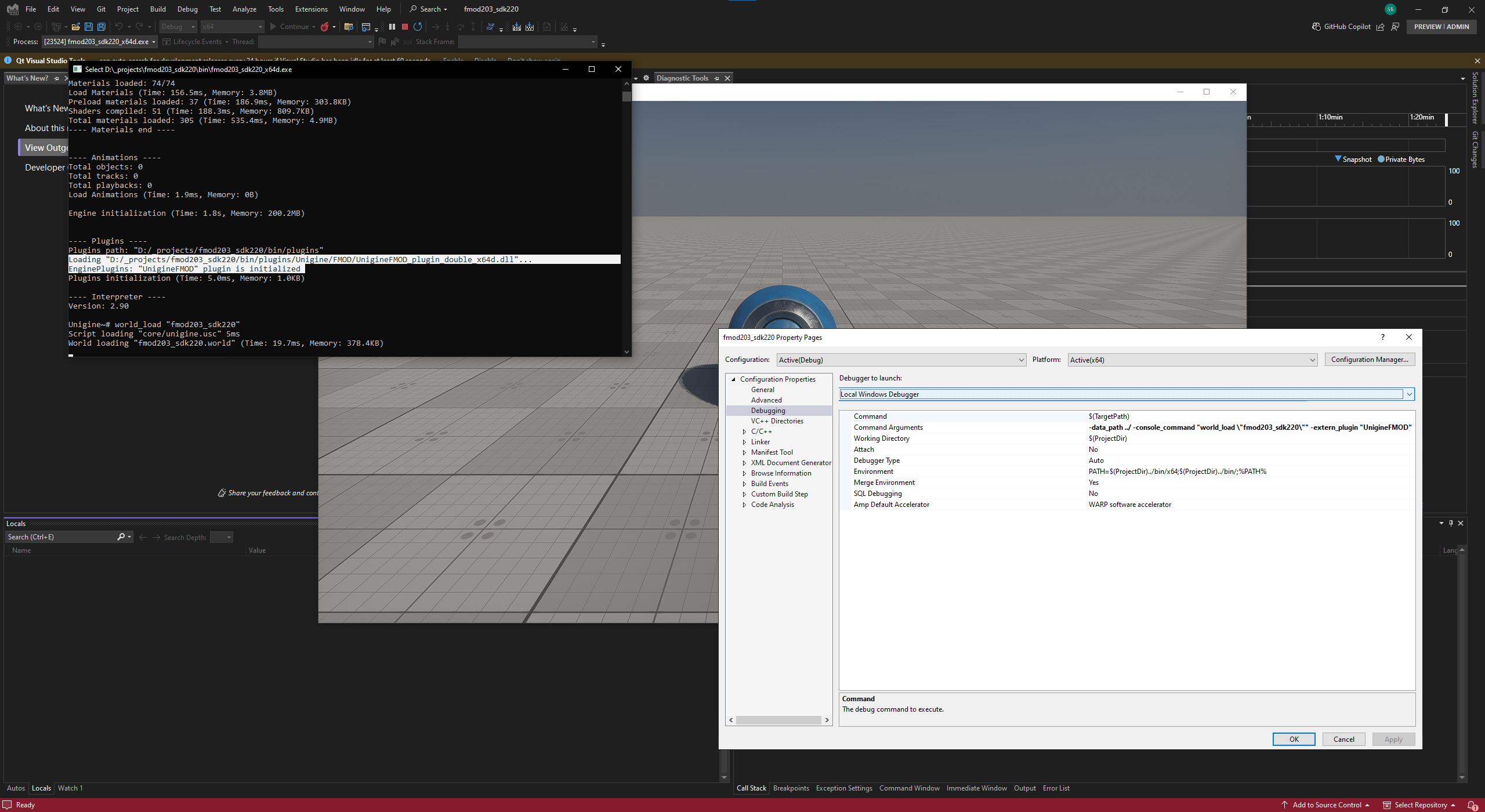Stop debugging with the red square icon
The width and height of the screenshot is (1485, 812).
tap(405, 27)
